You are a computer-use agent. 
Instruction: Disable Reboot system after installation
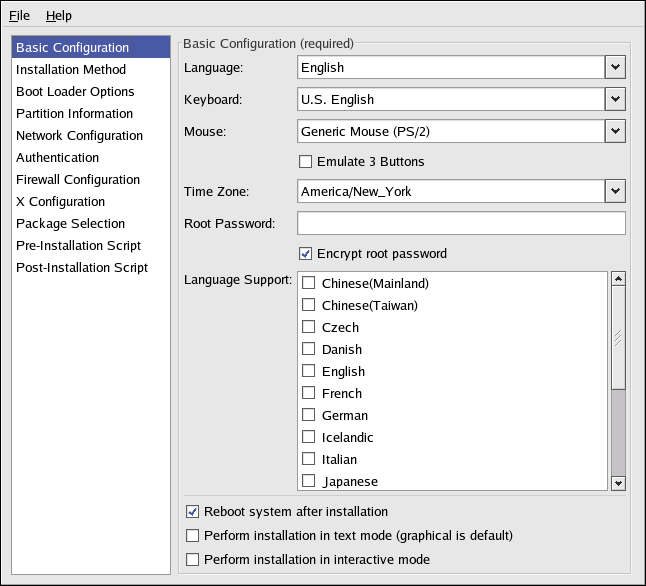click(x=194, y=512)
